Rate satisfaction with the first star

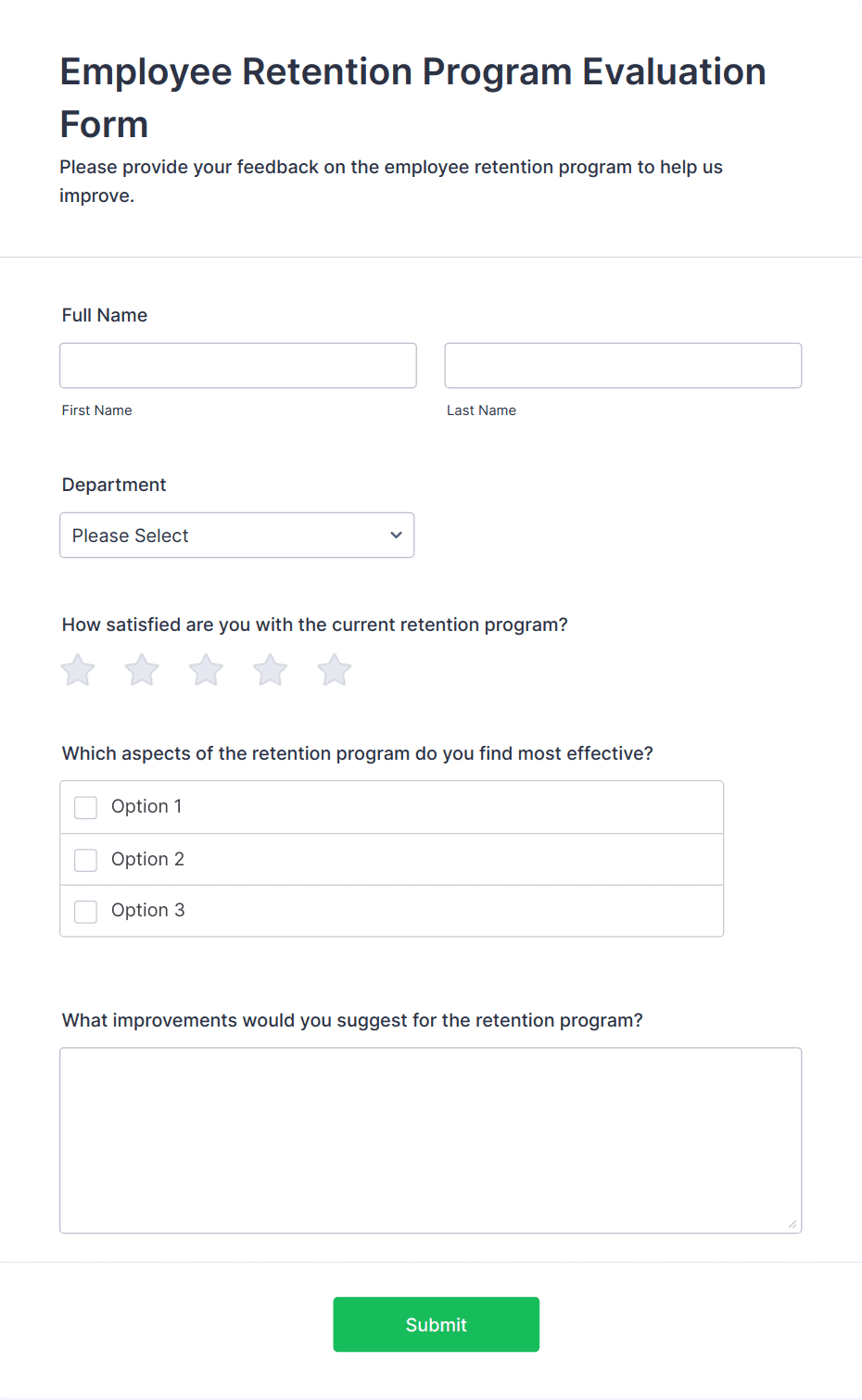click(78, 670)
